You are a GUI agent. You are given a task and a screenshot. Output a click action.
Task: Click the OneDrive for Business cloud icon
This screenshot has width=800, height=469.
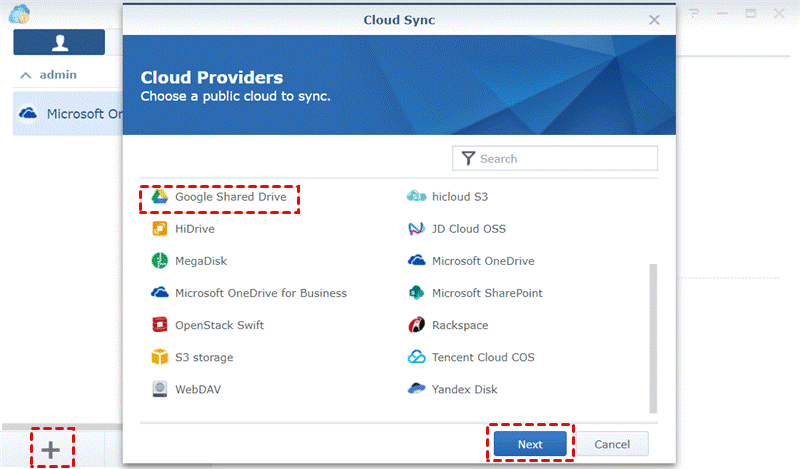(160, 292)
